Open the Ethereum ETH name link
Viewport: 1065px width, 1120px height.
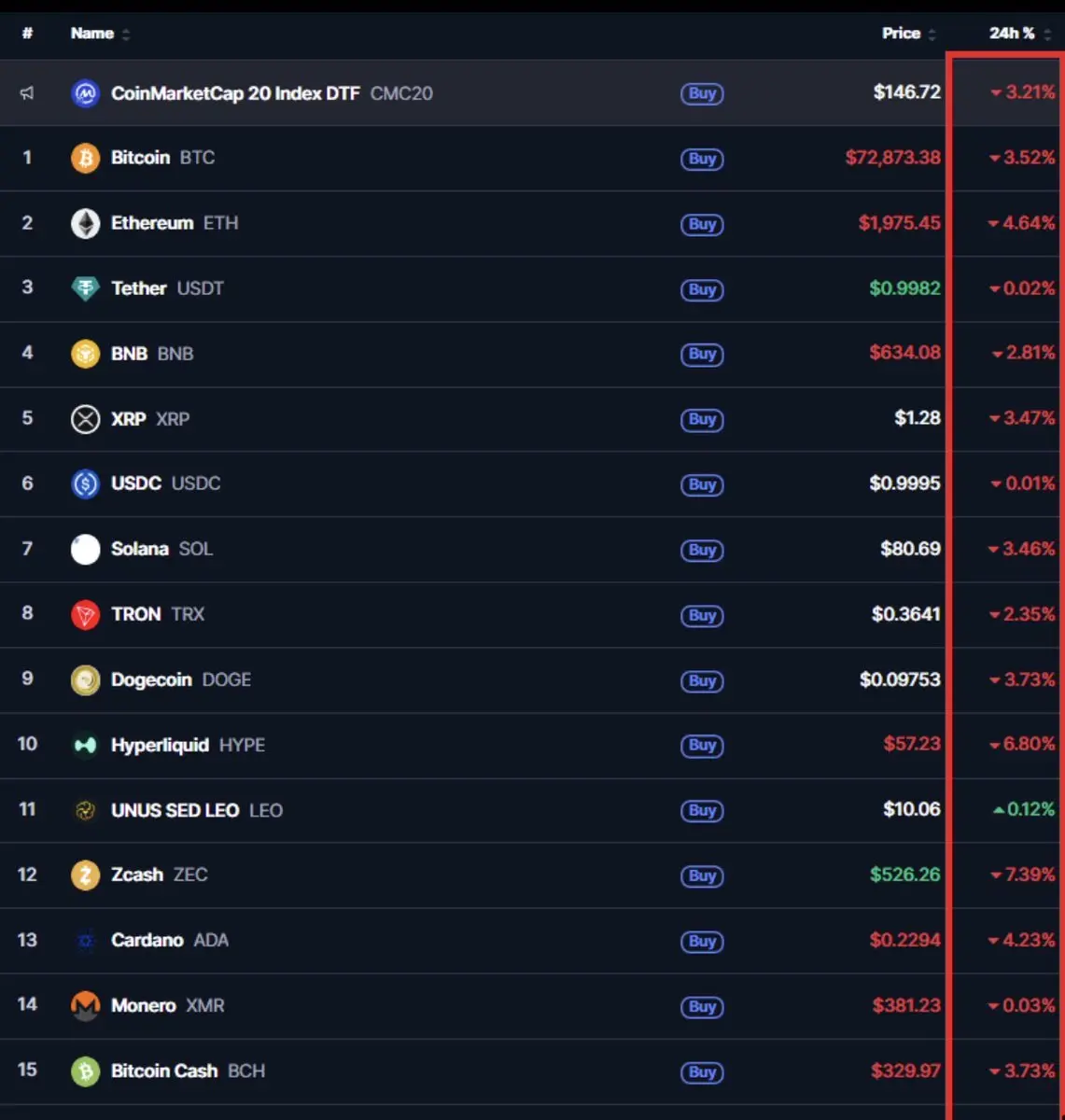[x=175, y=223]
